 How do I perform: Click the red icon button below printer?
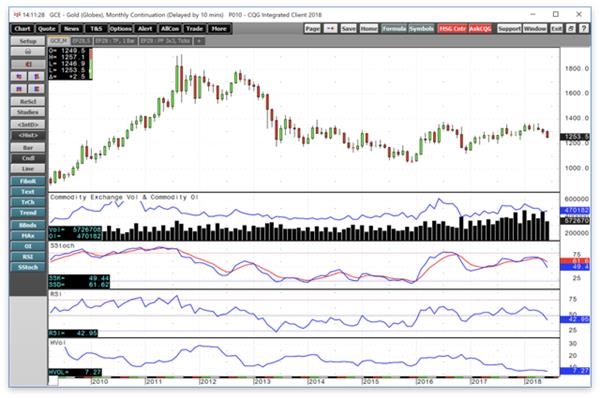tap(28, 64)
